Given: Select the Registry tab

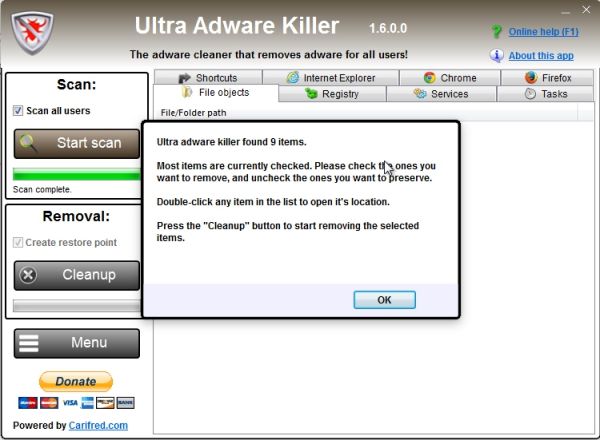Looking at the screenshot, I should [333, 94].
